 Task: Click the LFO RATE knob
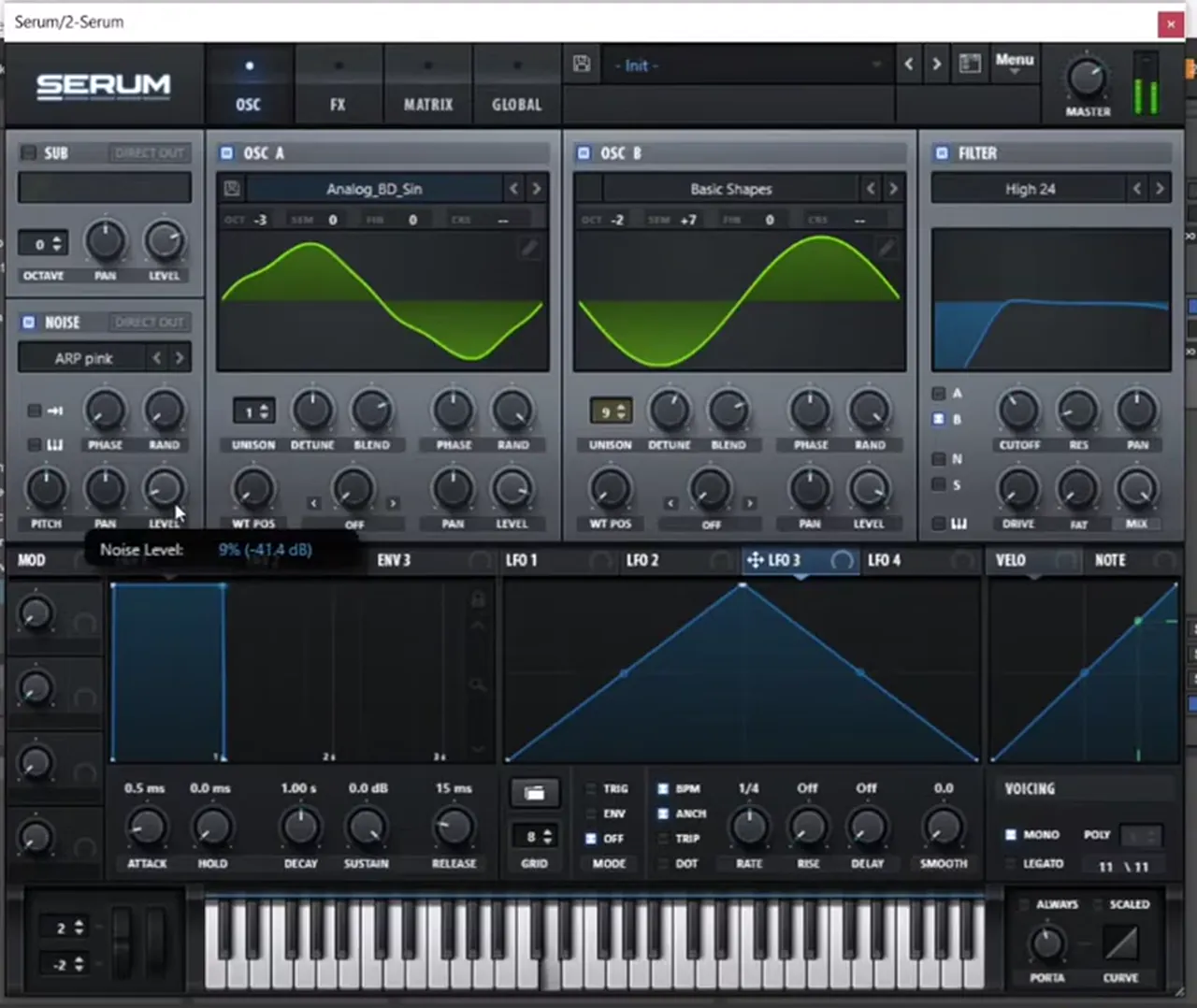point(748,828)
